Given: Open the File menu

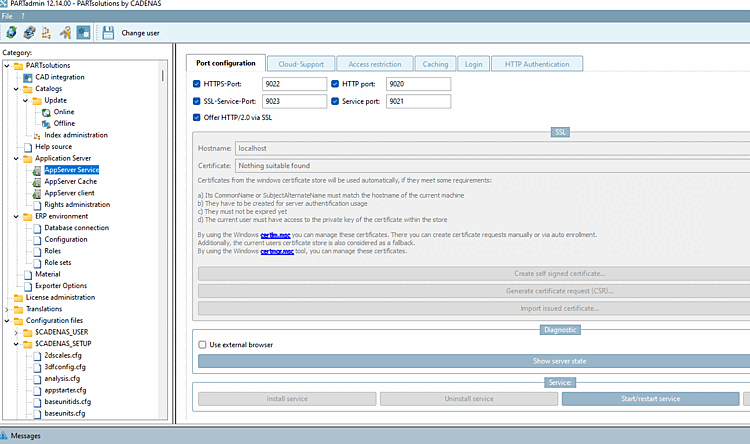Looking at the screenshot, I should pos(7,16).
